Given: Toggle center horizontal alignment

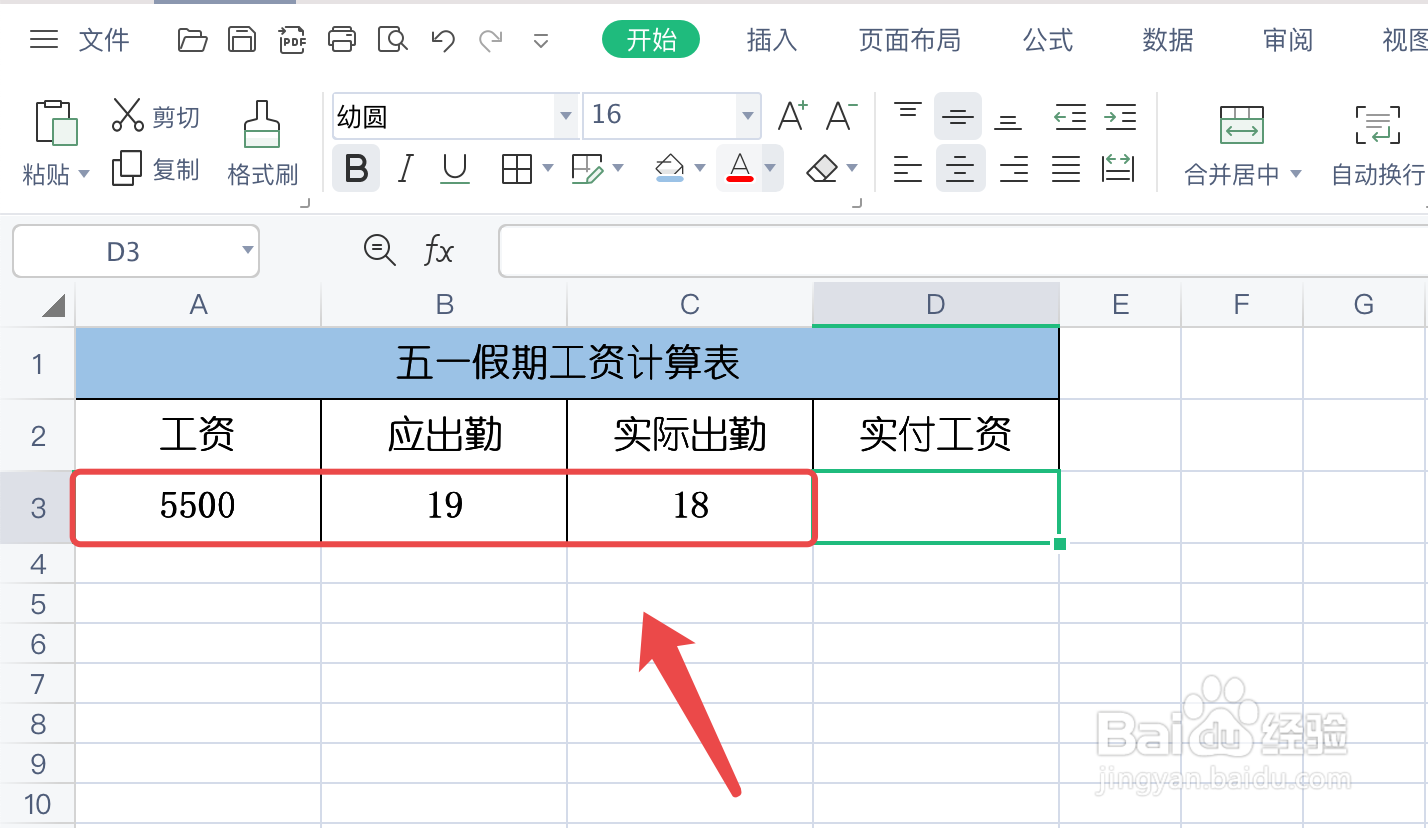Looking at the screenshot, I should pos(960,168).
